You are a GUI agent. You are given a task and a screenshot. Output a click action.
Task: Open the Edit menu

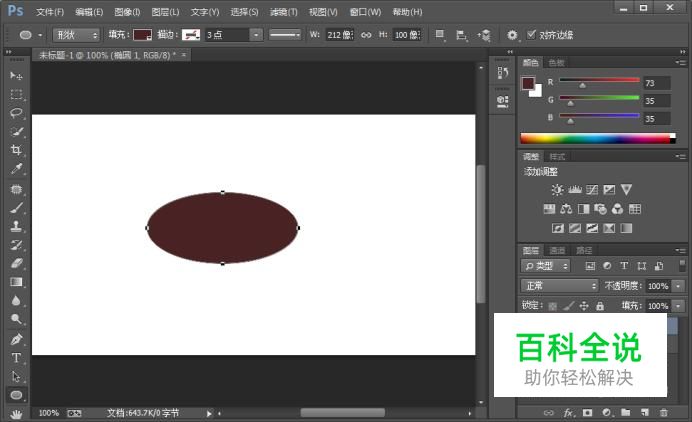pos(89,12)
